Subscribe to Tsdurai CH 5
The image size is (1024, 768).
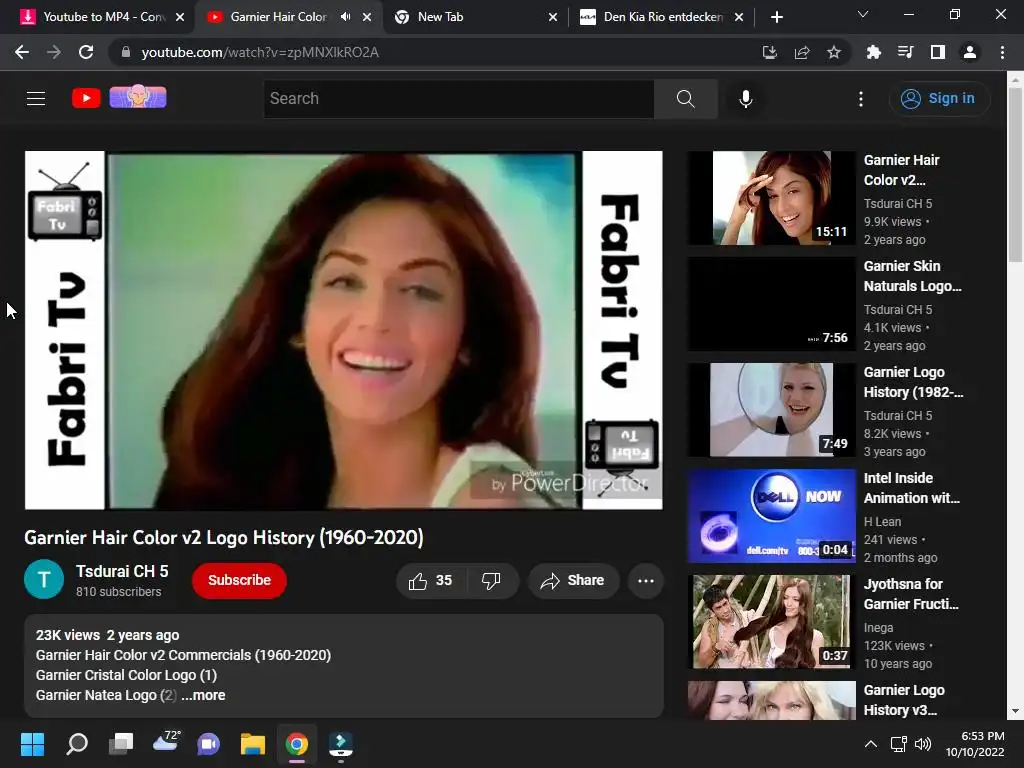239,581
